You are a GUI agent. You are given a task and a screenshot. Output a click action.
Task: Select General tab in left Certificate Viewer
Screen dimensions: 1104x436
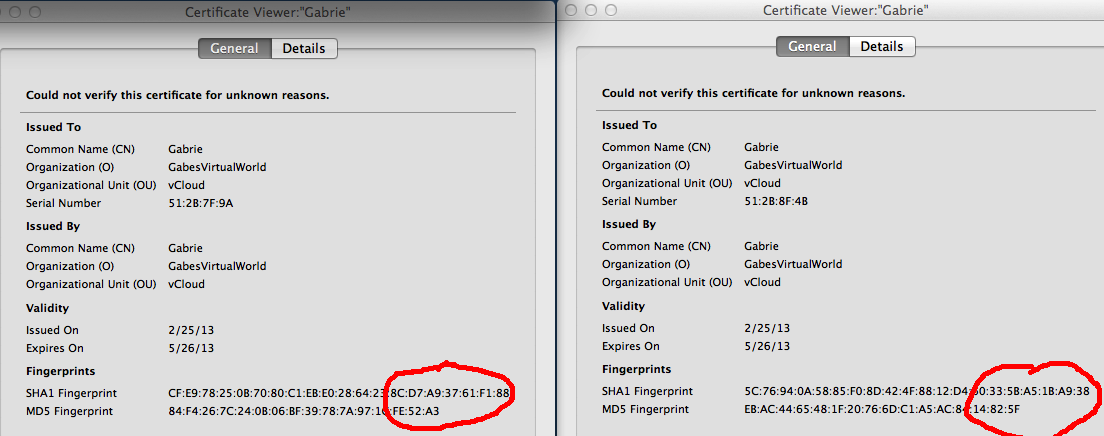pyautogui.click(x=234, y=49)
